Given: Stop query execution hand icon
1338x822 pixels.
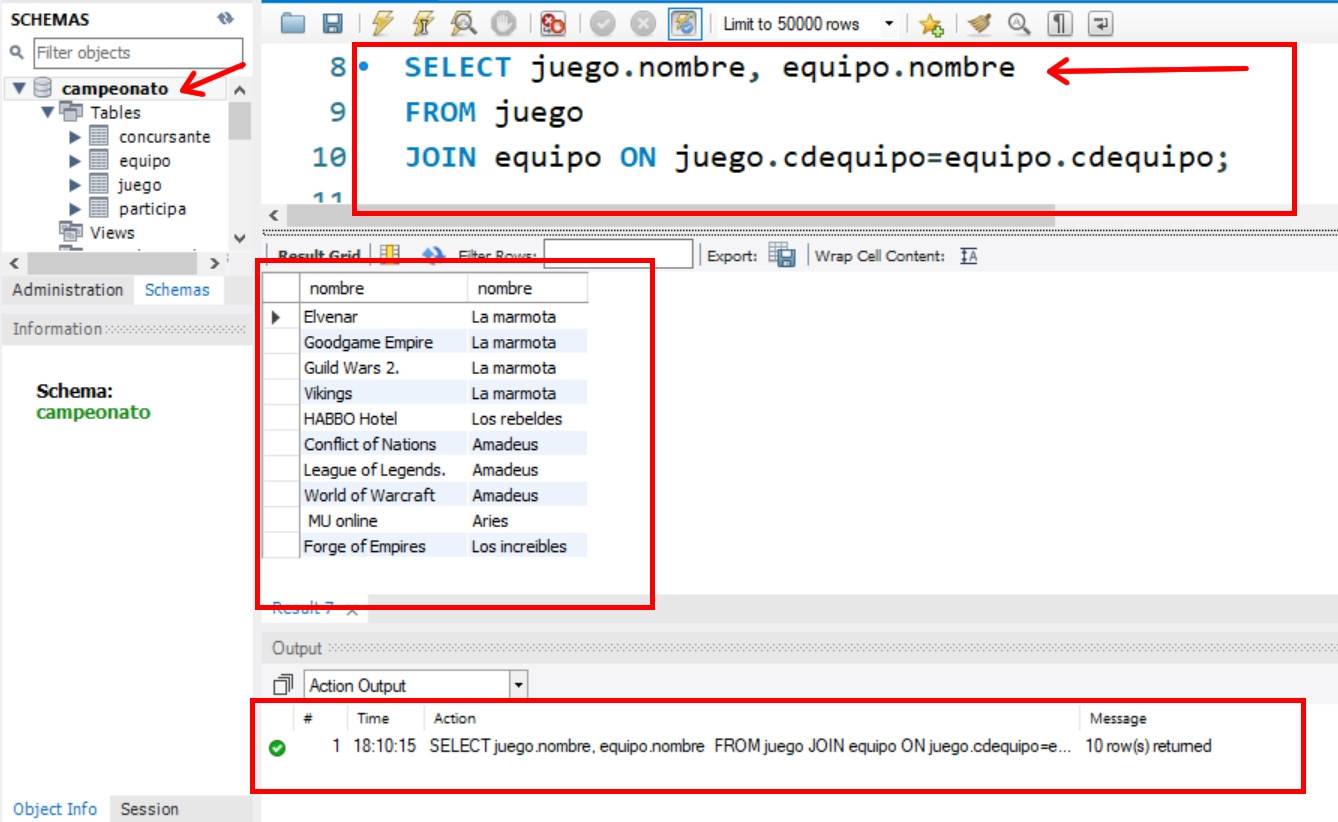Looking at the screenshot, I should [506, 24].
